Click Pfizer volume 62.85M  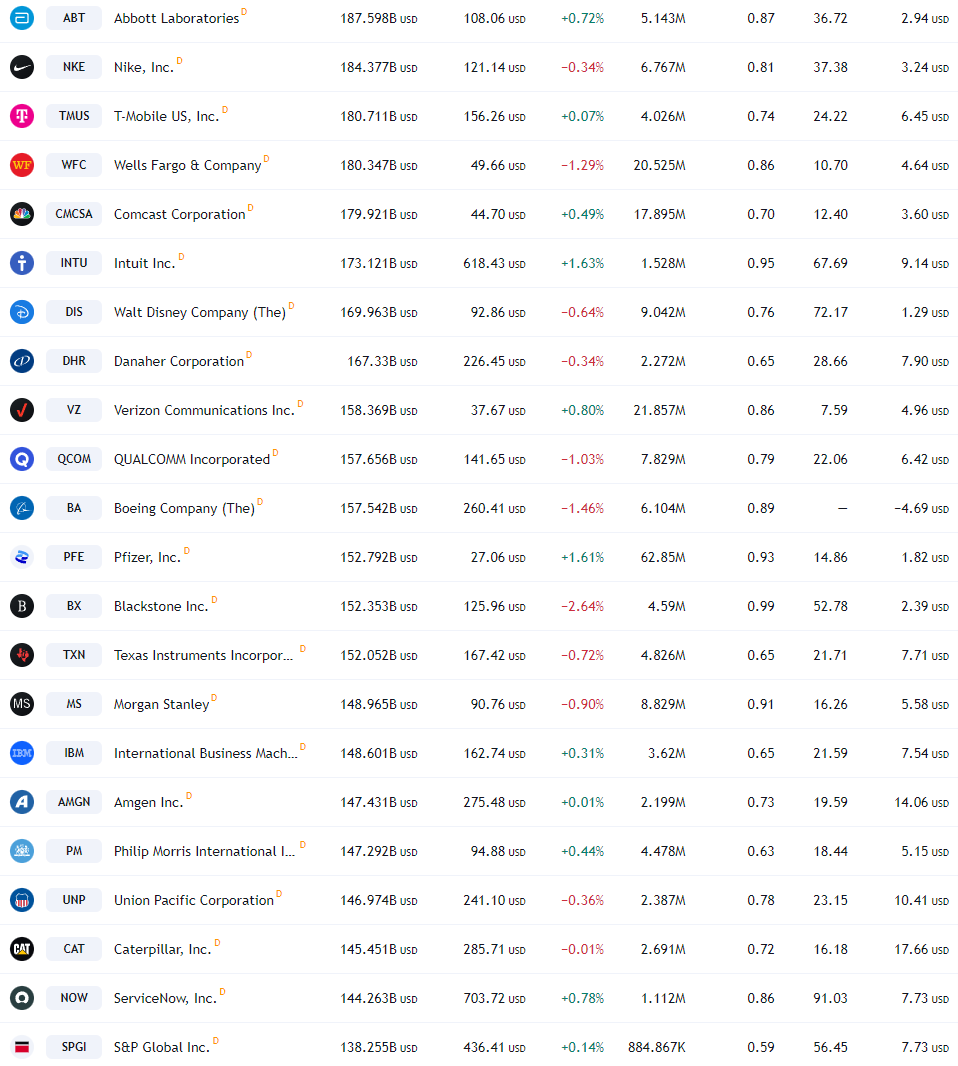tap(663, 557)
